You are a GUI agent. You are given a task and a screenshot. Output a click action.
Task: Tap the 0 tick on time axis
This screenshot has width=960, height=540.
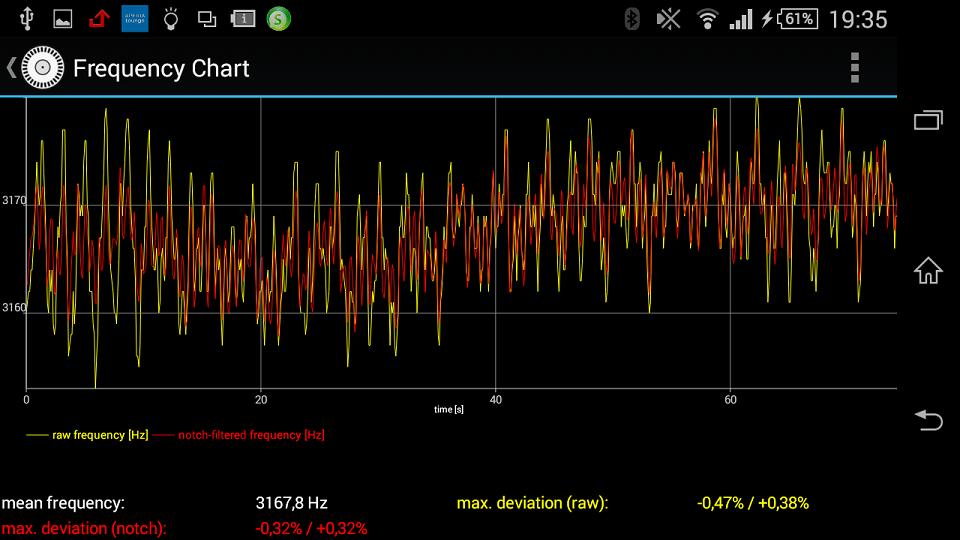(x=26, y=400)
